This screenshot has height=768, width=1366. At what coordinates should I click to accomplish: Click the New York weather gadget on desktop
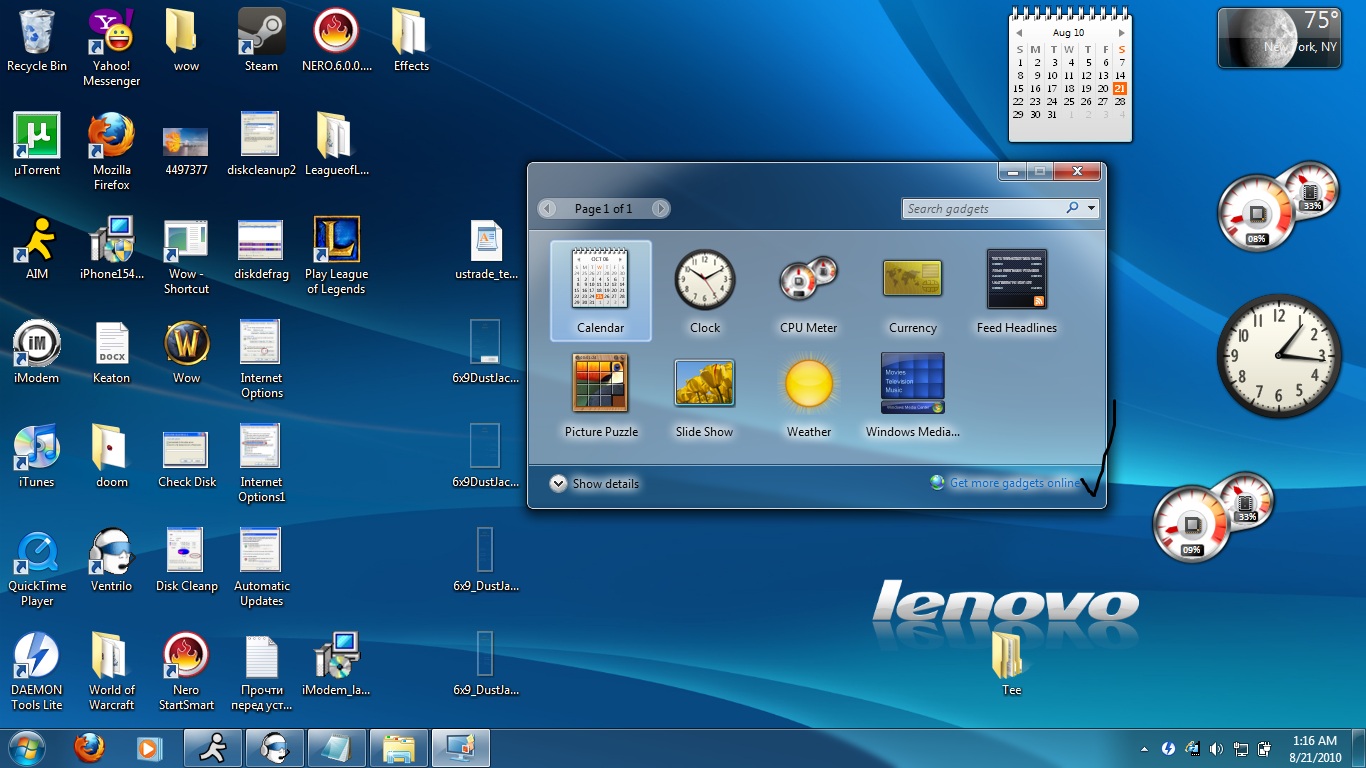coord(1279,38)
